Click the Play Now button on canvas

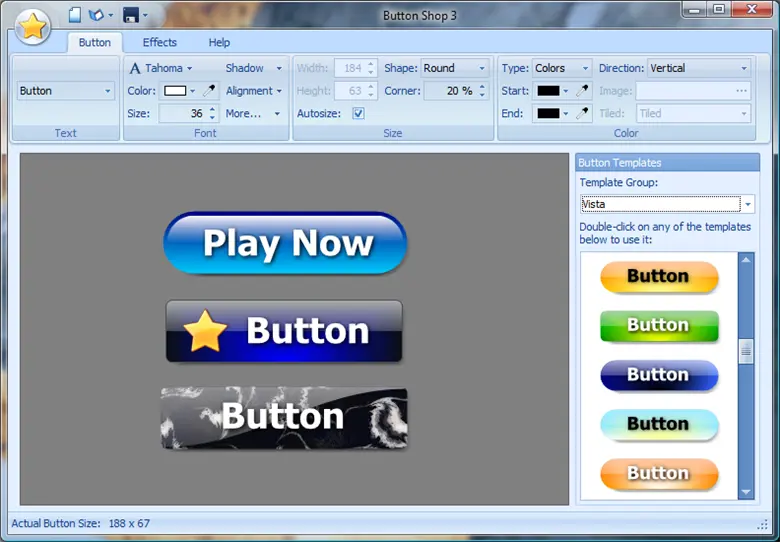pyautogui.click(x=285, y=243)
